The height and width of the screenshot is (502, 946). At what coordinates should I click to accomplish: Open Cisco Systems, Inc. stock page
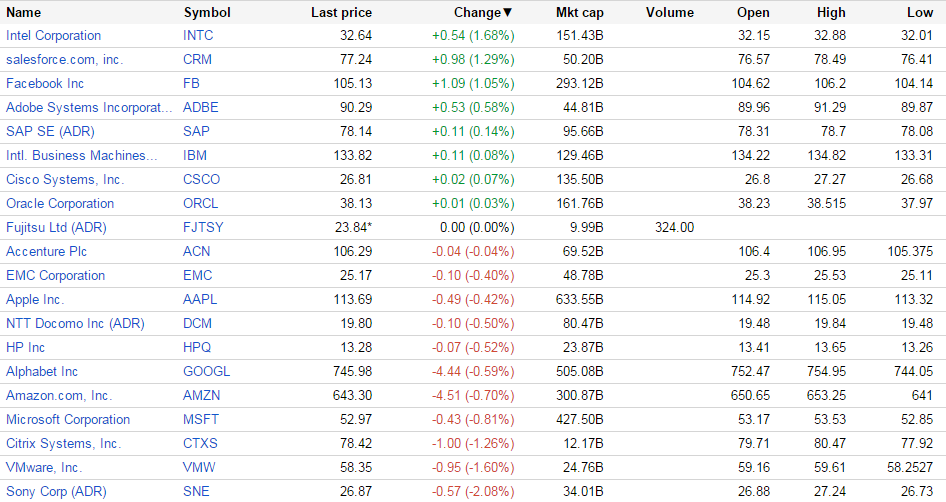[65, 179]
